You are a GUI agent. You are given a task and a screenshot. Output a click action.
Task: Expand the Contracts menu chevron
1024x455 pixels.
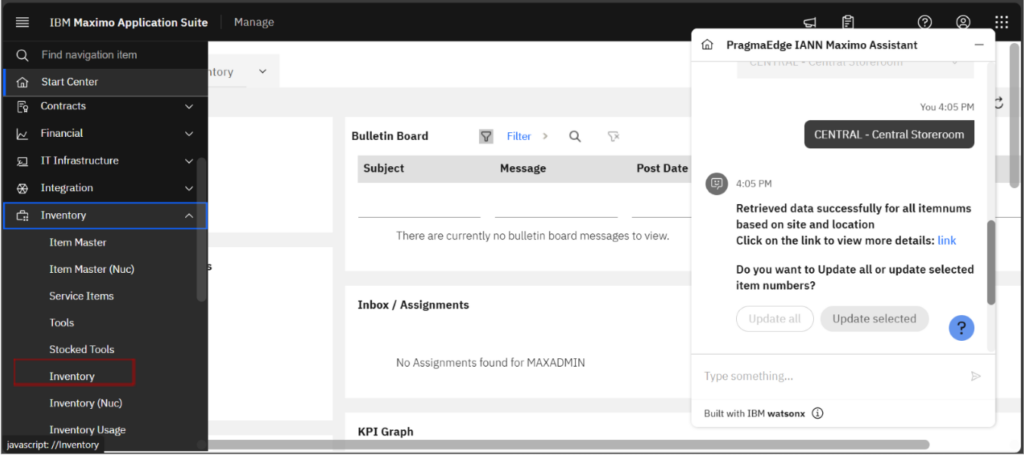(189, 106)
